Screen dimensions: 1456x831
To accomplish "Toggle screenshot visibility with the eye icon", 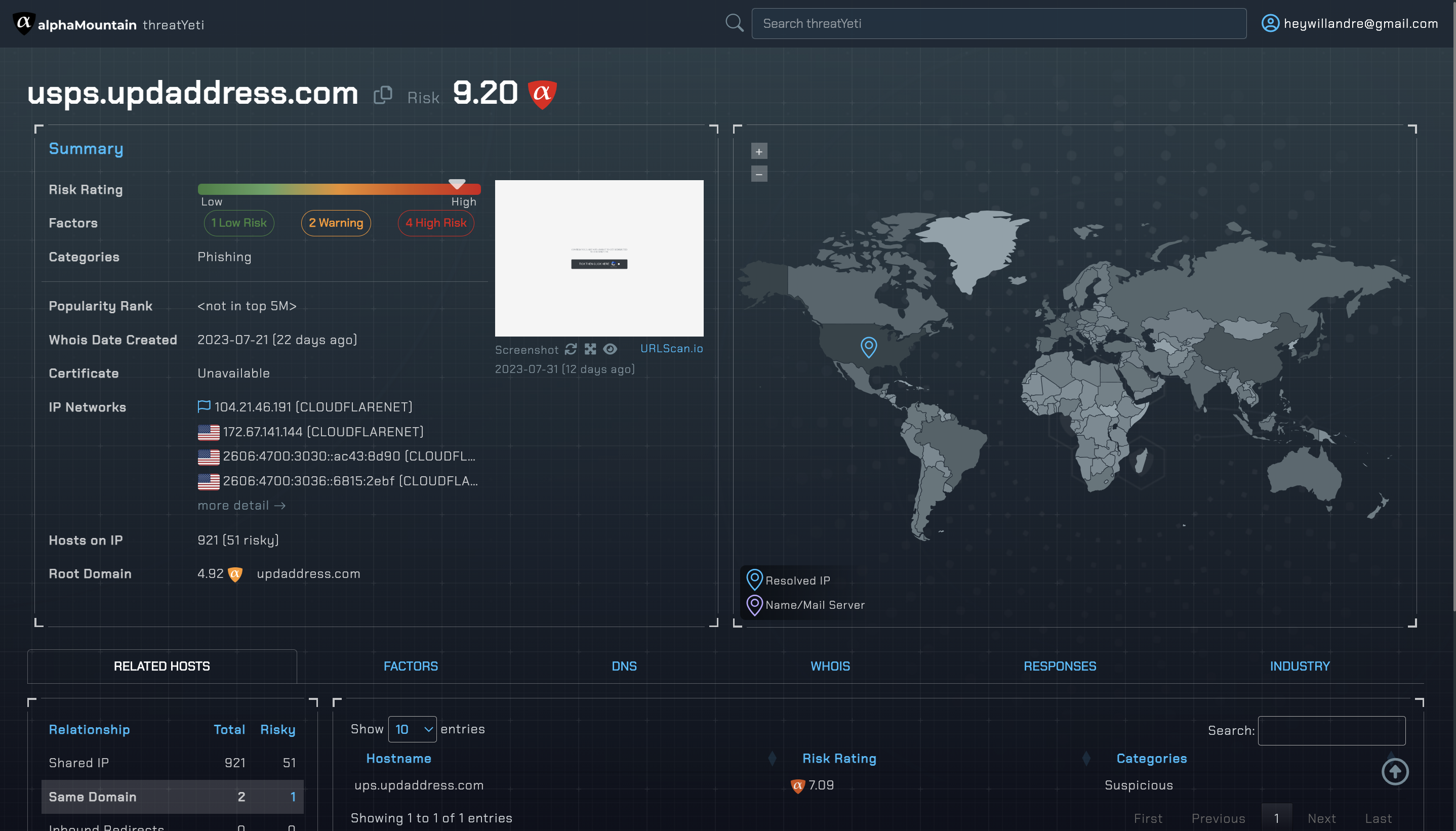I will (610, 349).
